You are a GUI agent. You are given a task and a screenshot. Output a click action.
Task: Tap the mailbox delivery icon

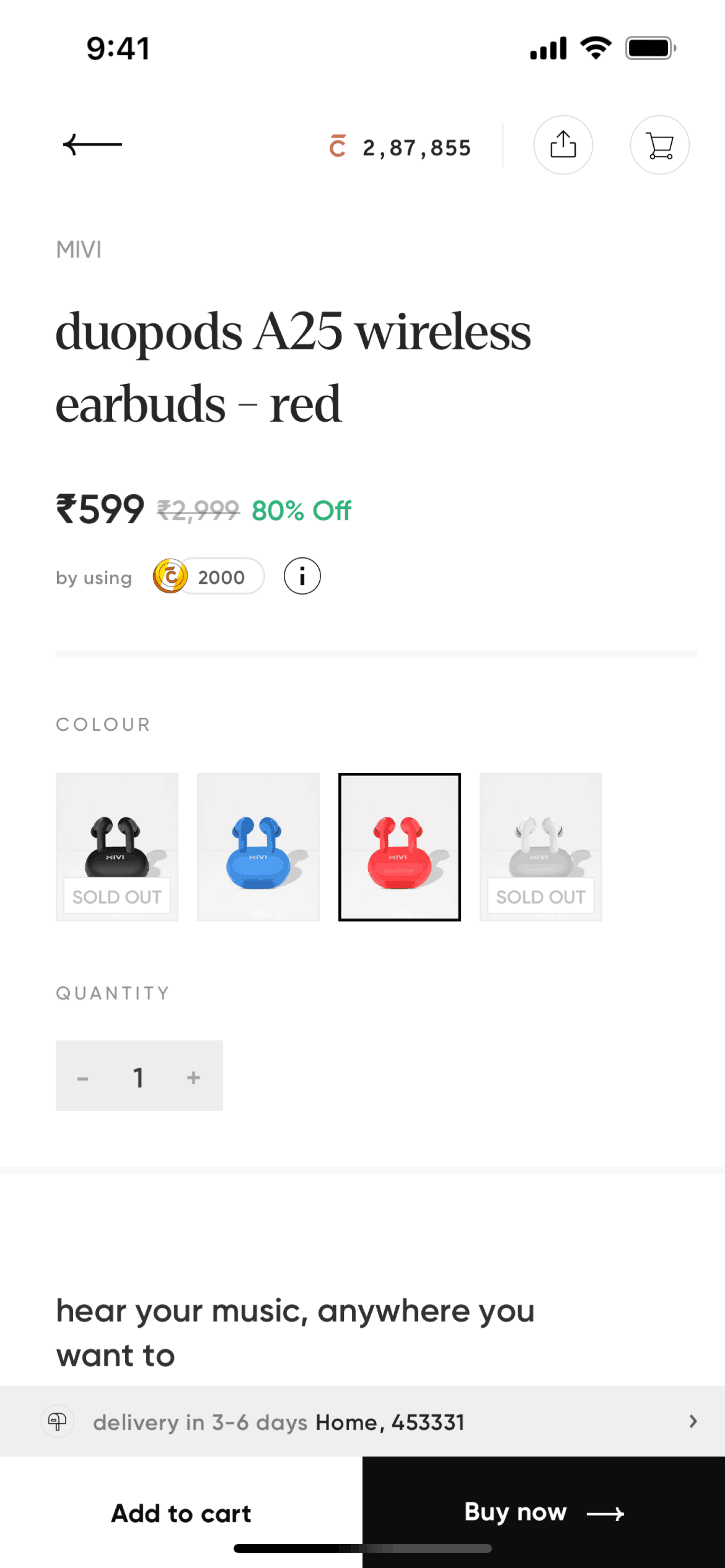(x=58, y=1421)
